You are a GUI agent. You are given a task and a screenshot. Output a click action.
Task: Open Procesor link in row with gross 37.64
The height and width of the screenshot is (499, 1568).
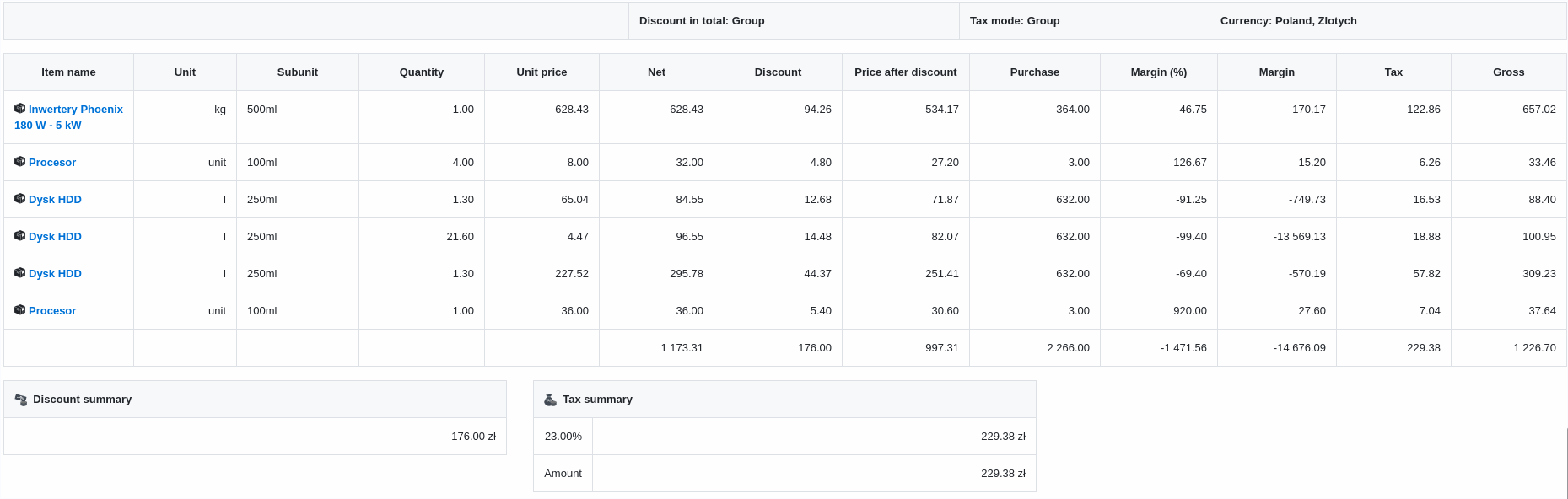(x=52, y=310)
